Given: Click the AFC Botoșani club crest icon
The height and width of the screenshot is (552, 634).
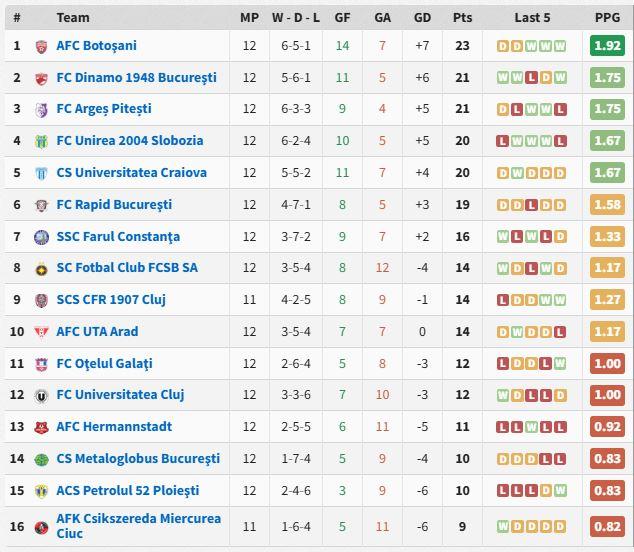Looking at the screenshot, I should pos(41,46).
